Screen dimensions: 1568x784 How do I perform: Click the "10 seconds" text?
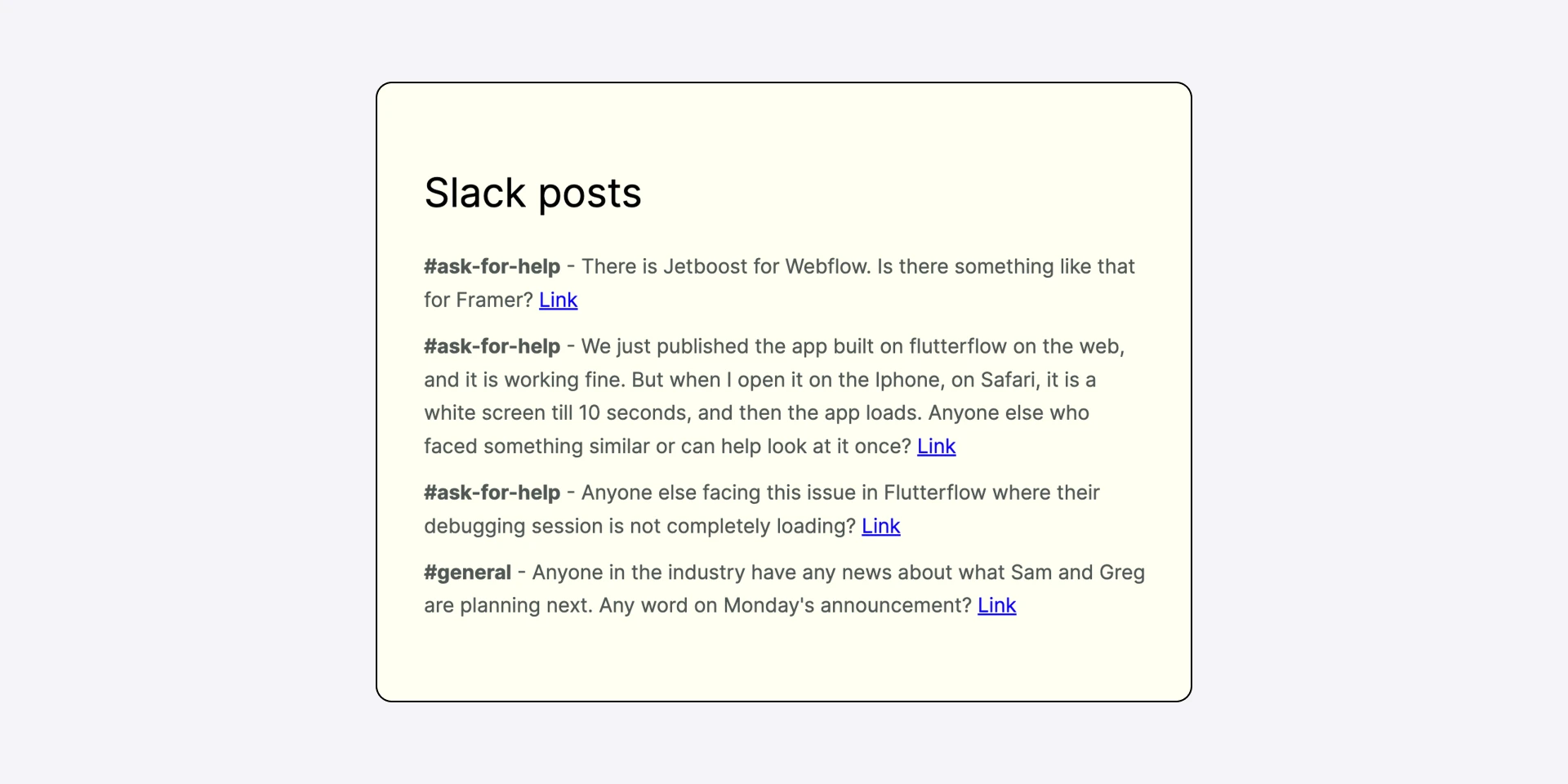[635, 413]
